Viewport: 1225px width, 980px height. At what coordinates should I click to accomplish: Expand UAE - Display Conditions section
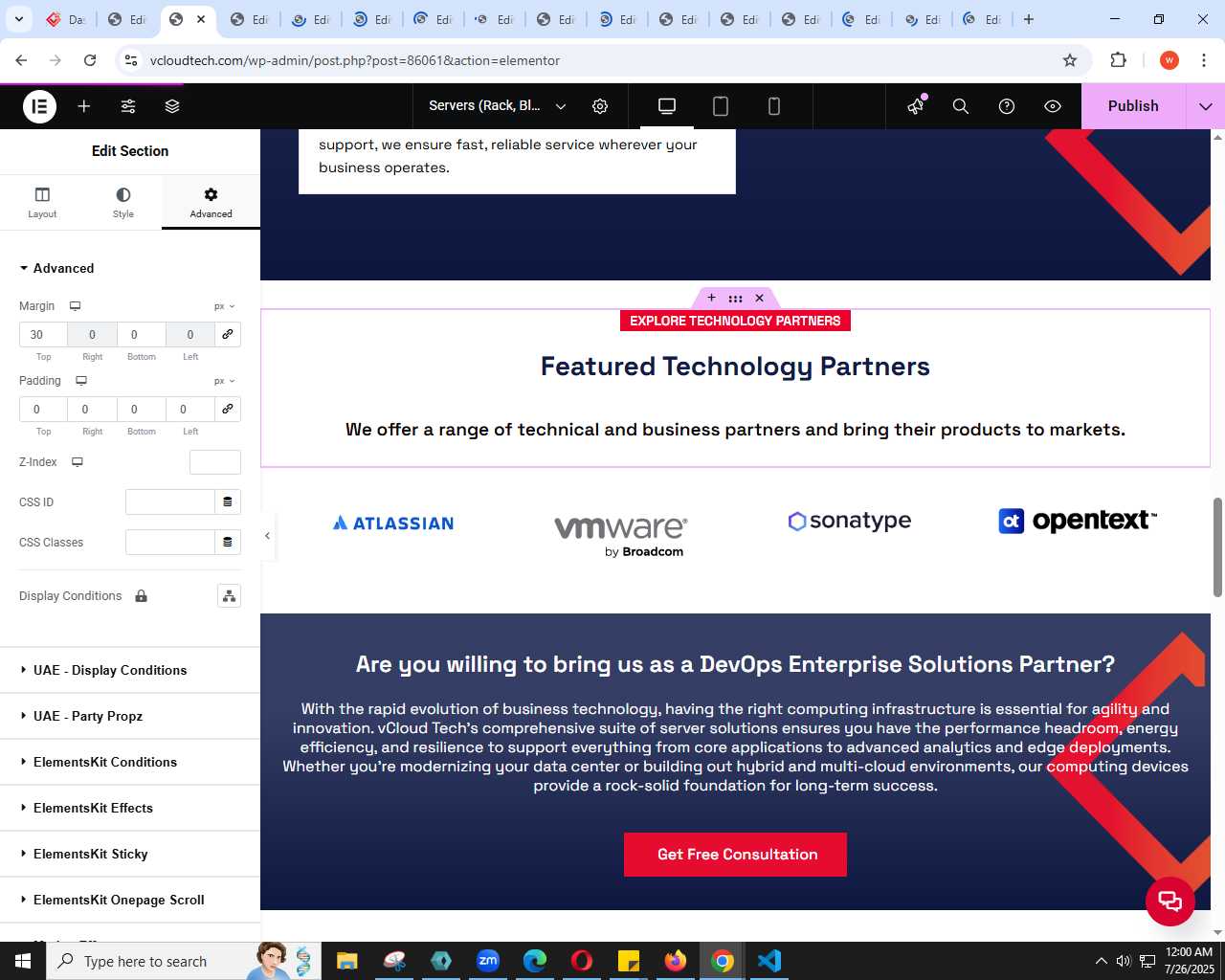(x=130, y=670)
